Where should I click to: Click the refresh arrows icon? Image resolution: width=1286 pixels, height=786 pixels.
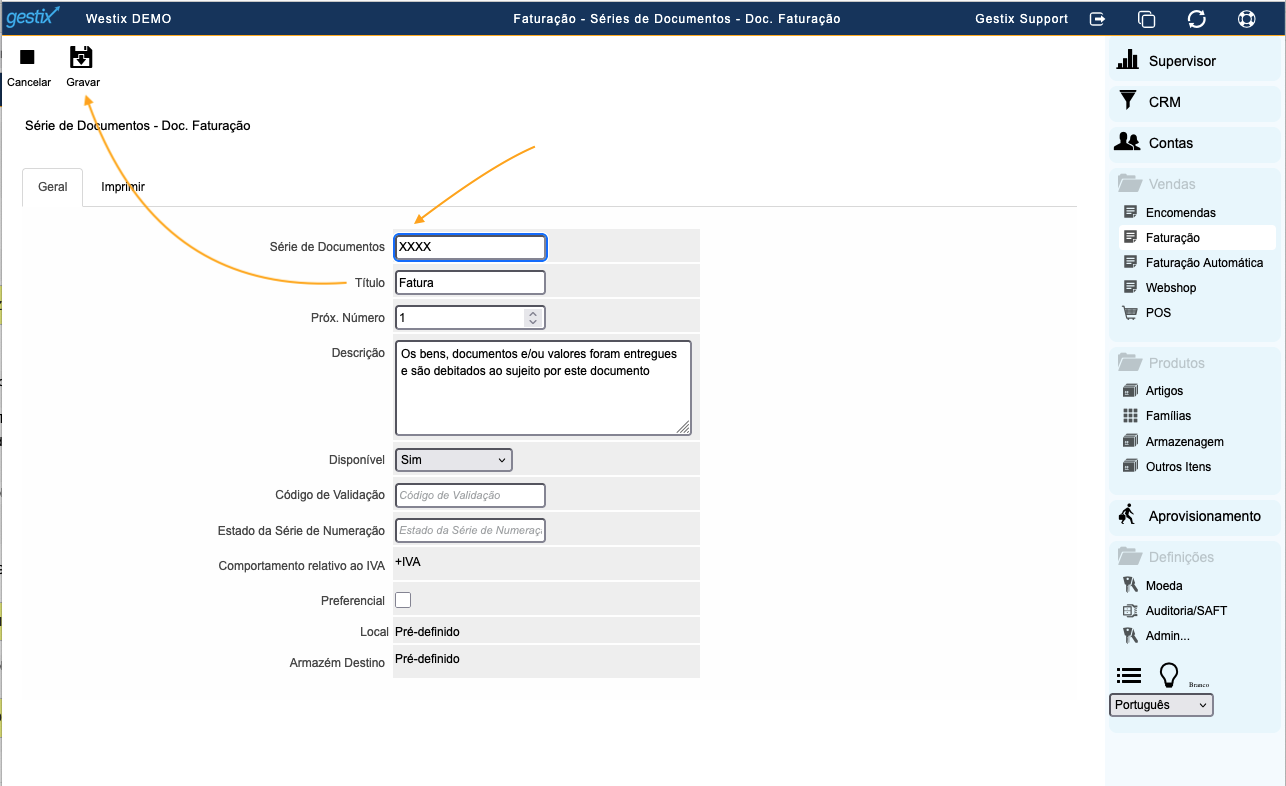pos(1196,19)
